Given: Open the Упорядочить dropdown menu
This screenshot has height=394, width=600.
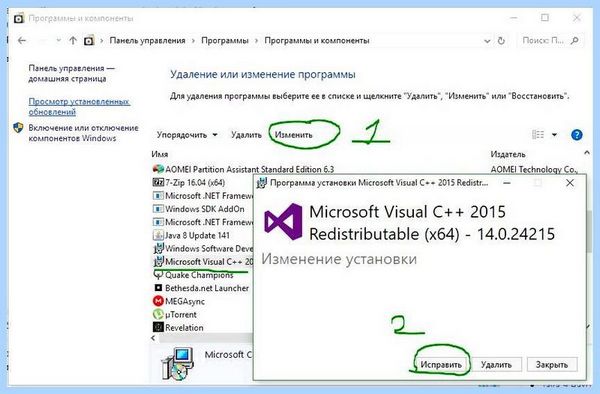Looking at the screenshot, I should (187, 135).
